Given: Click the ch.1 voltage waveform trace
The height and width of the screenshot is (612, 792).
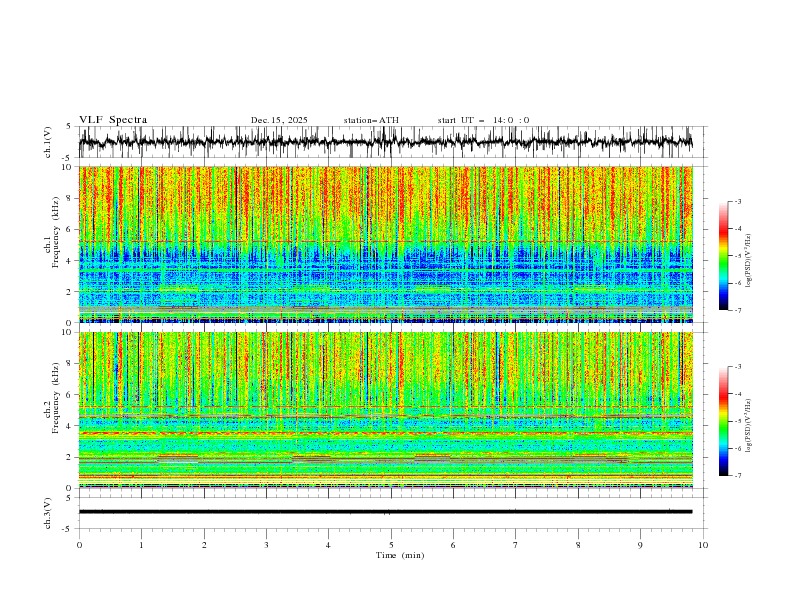Looking at the screenshot, I should tap(385, 142).
